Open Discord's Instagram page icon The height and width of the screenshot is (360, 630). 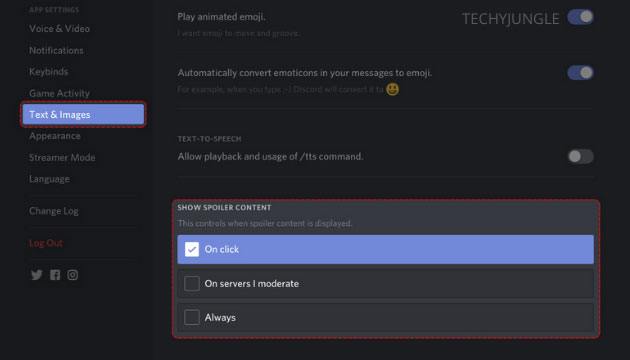[x=73, y=275]
